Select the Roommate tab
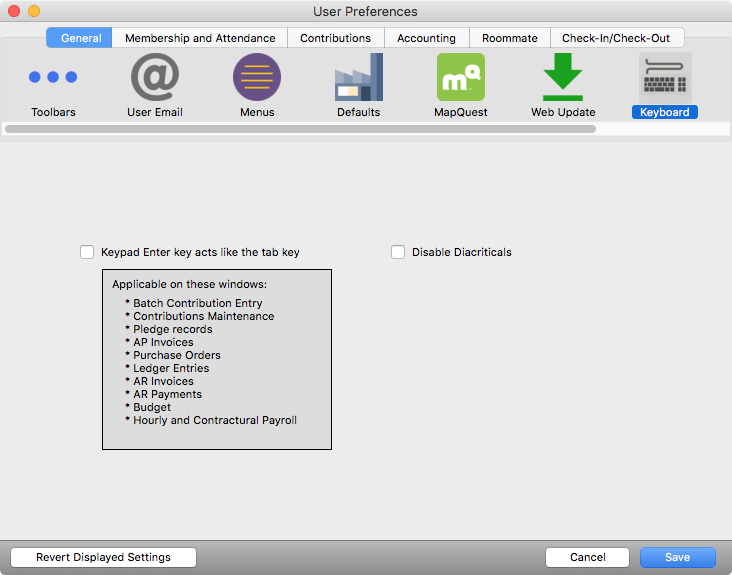The height and width of the screenshot is (575, 732). [509, 38]
